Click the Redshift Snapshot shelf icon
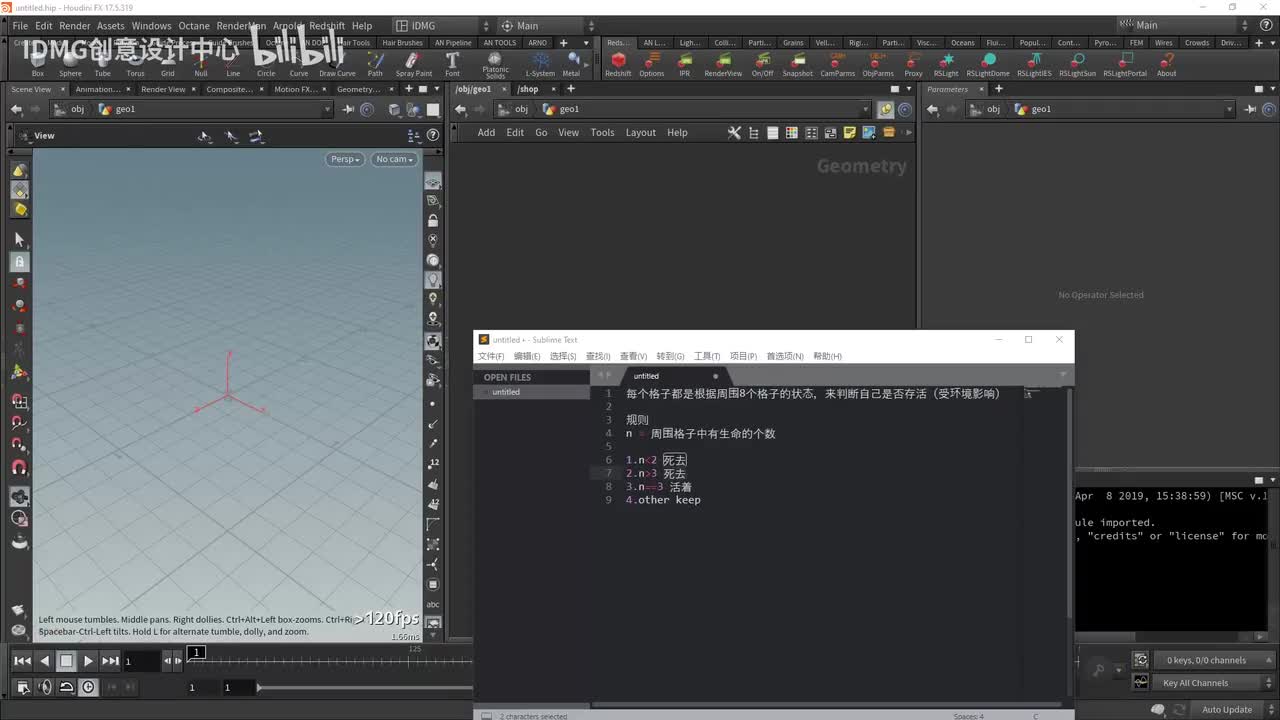This screenshot has width=1280, height=720. tap(797, 64)
